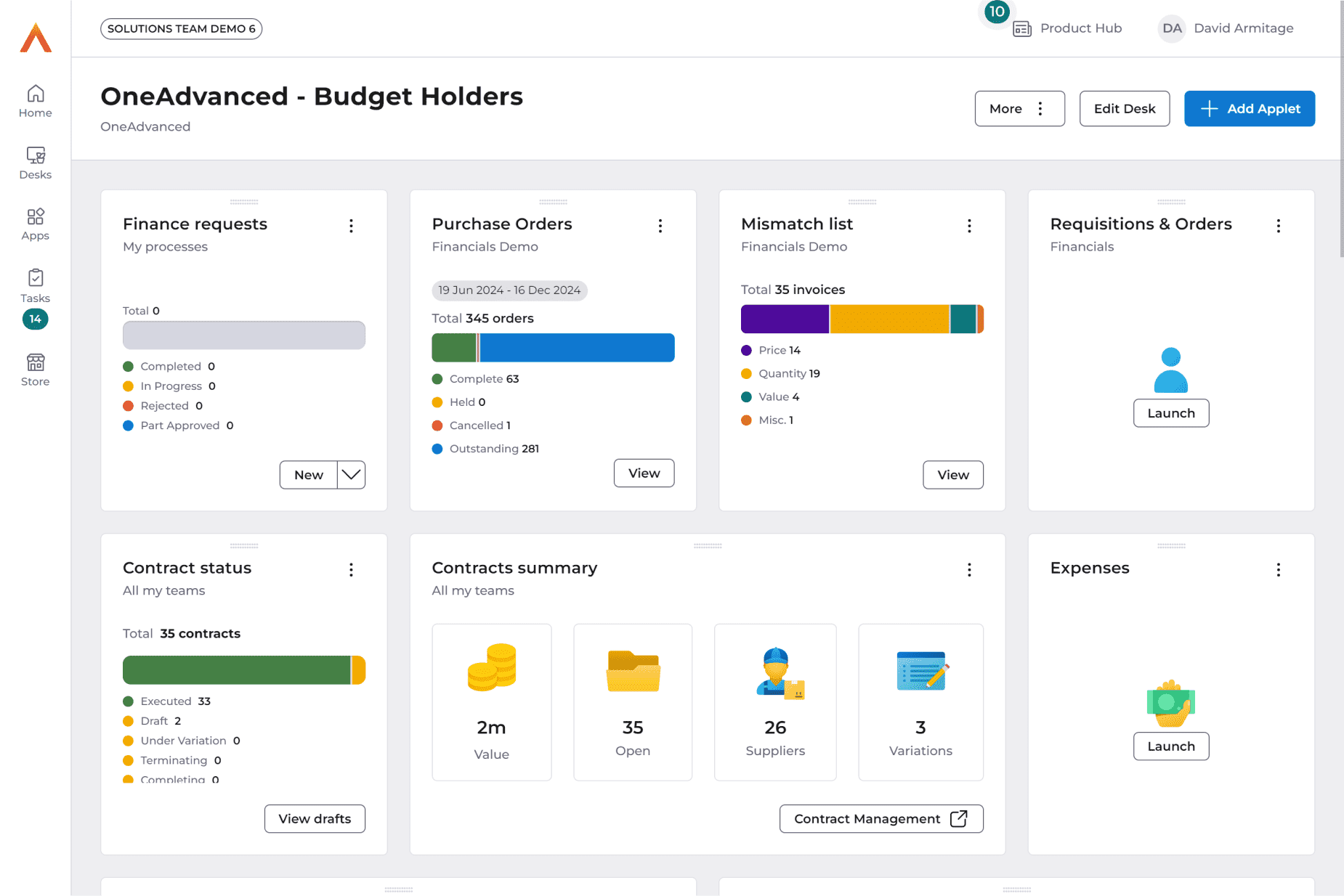Open Contracts summary three-dot menu

point(969,570)
